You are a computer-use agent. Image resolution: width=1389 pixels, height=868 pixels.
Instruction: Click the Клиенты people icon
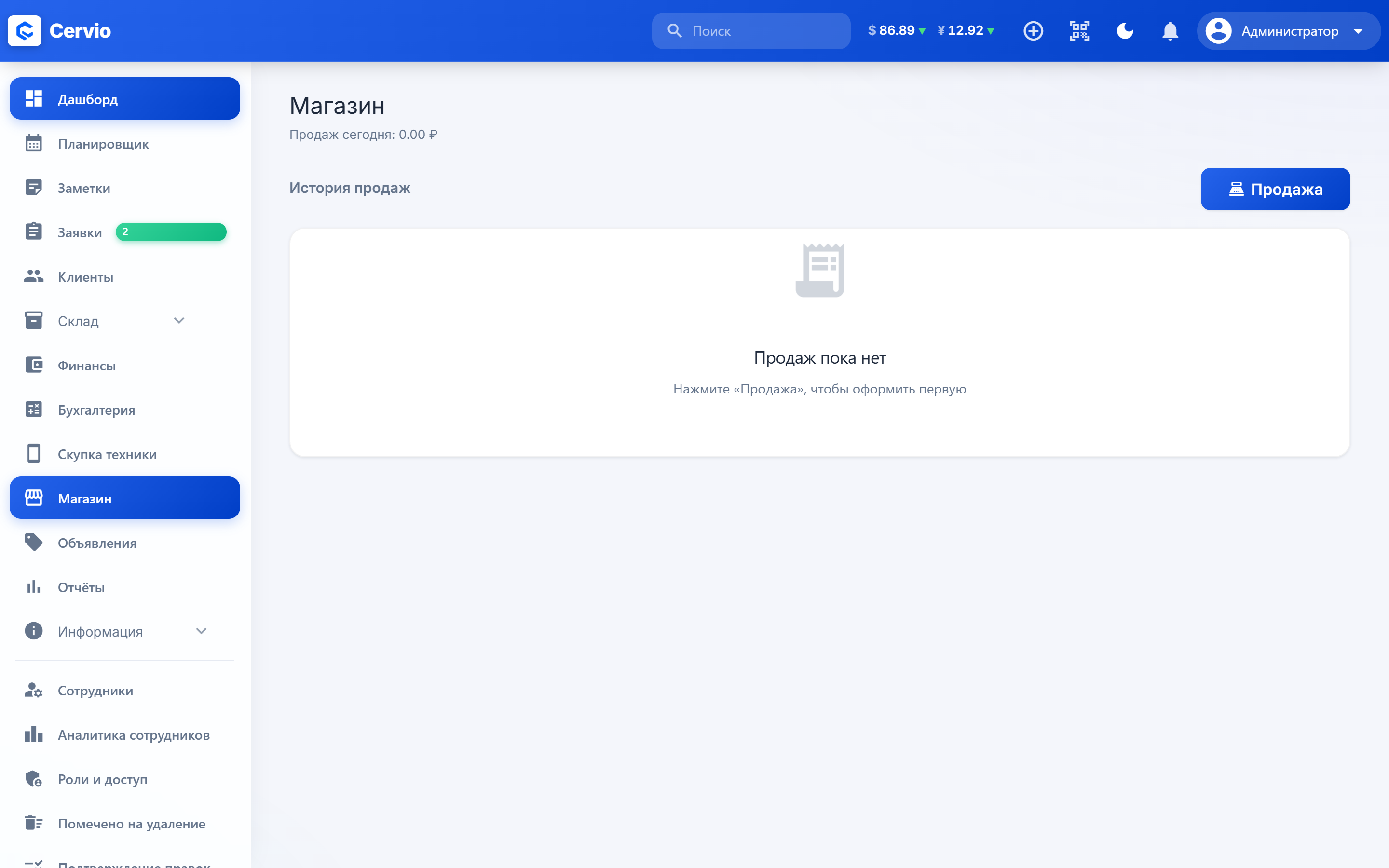(x=33, y=276)
